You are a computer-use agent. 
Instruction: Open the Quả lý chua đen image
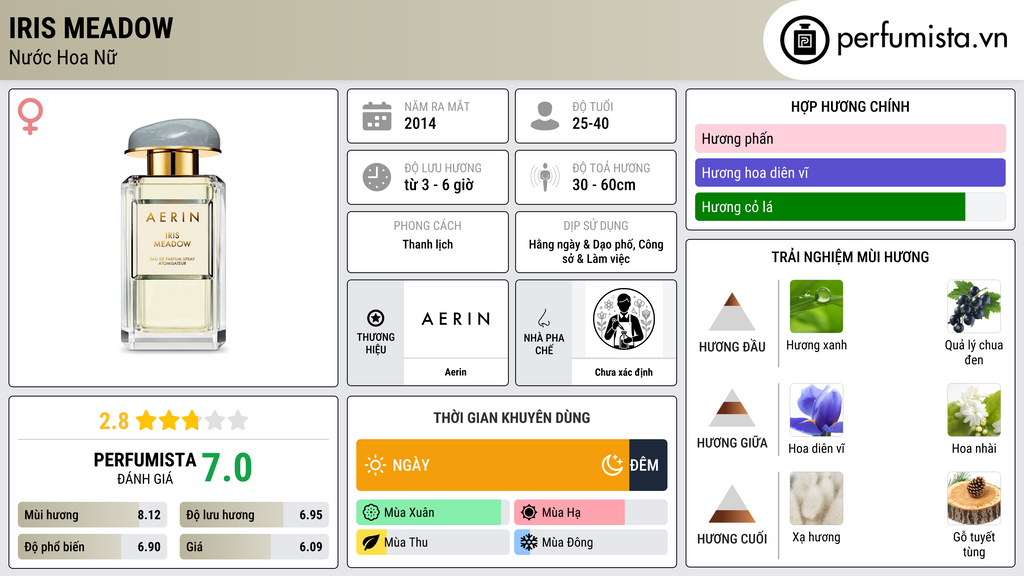click(974, 306)
